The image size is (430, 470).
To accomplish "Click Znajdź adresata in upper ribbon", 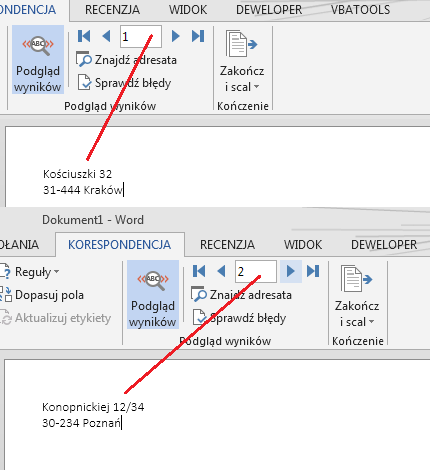I will (x=126, y=60).
